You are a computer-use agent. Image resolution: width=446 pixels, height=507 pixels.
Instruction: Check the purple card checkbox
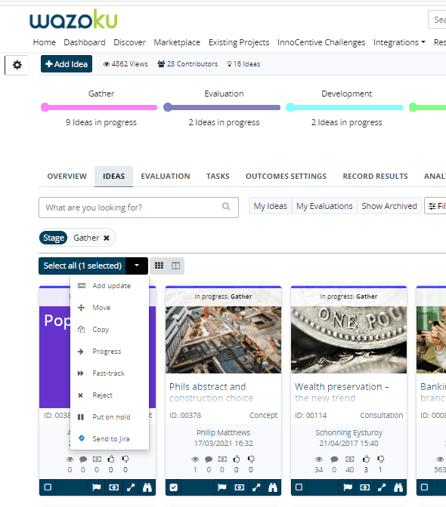coord(48,487)
